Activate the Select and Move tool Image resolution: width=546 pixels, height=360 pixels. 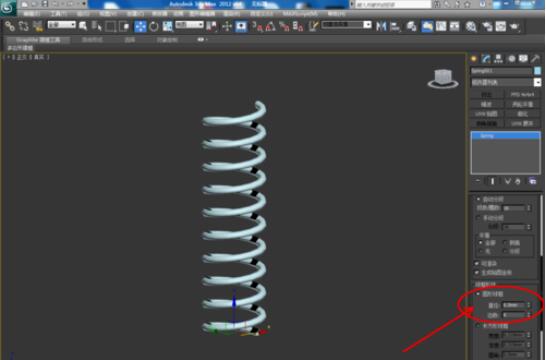coord(140,26)
